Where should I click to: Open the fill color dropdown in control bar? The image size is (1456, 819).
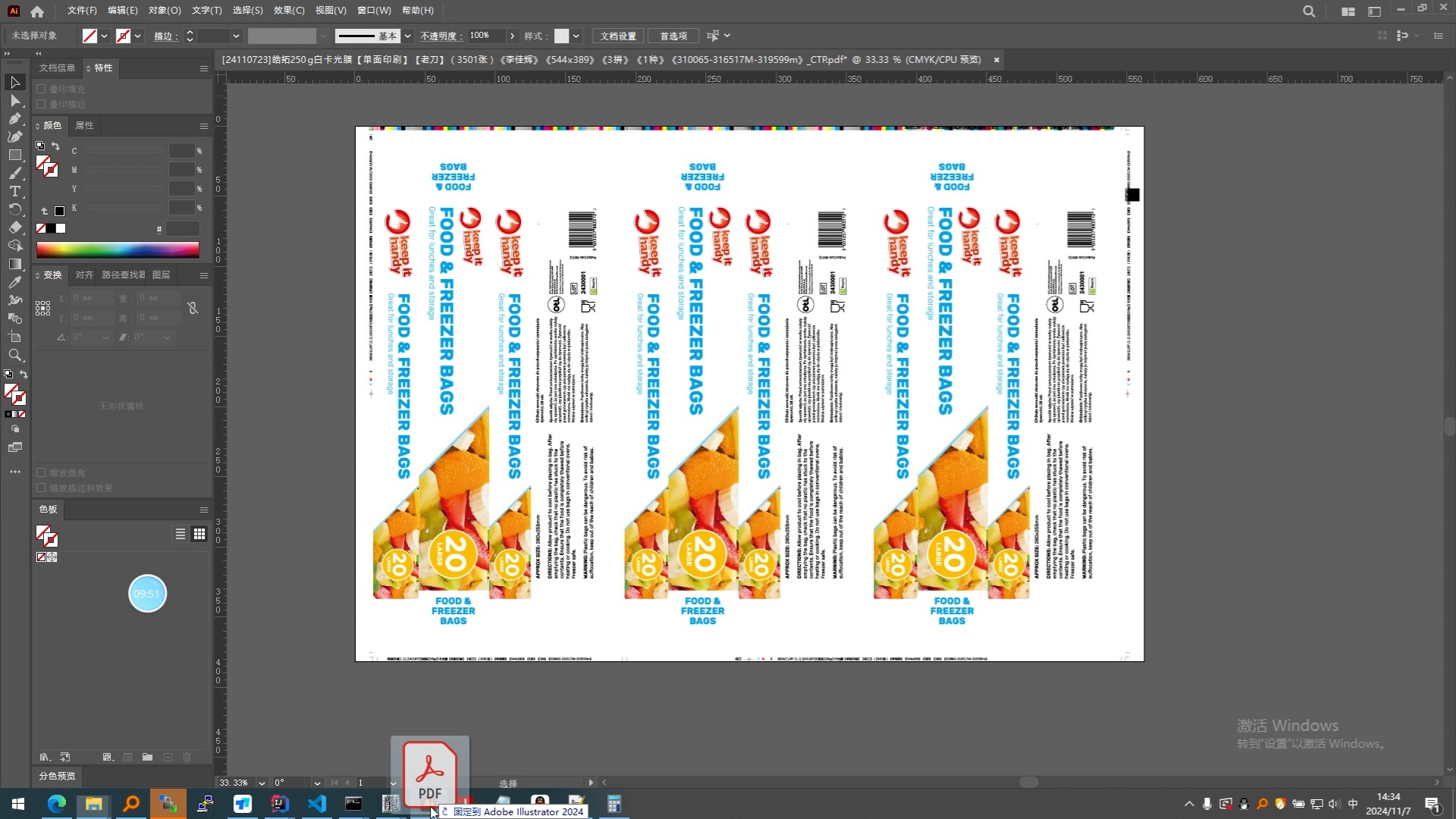[104, 36]
